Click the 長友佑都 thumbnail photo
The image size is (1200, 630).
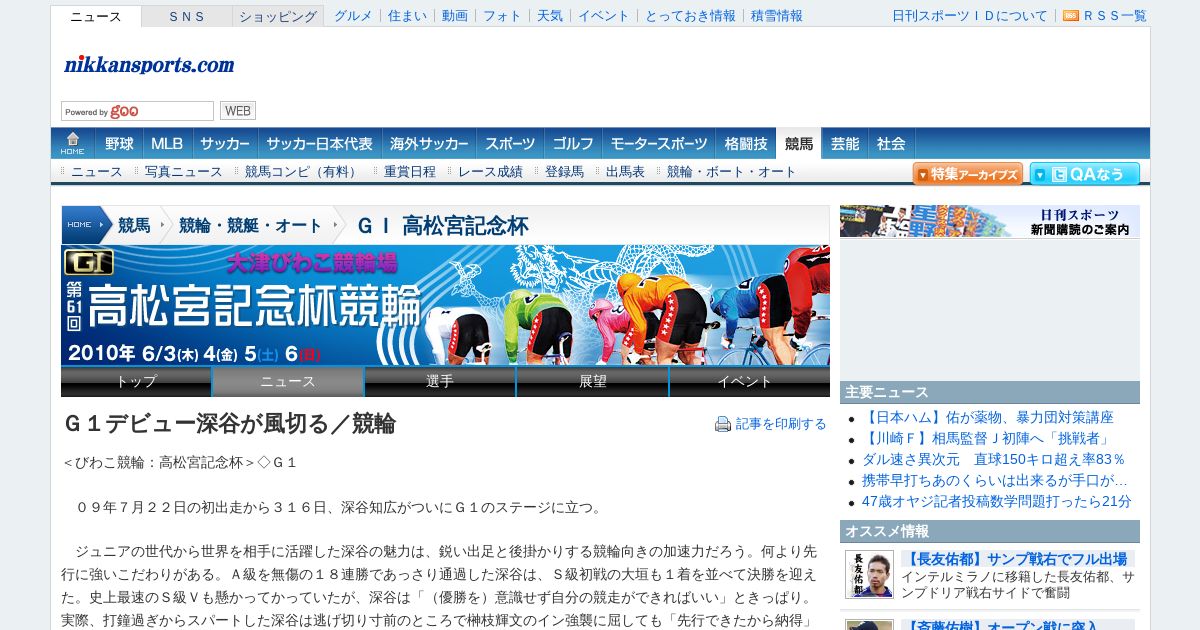coord(869,574)
